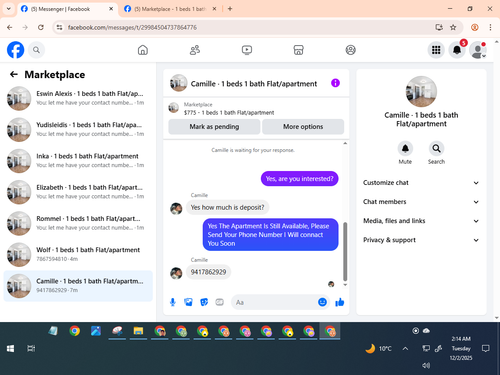This screenshot has width=500, height=375.
Task: Open Chrome tab search dropdown arrow
Action: click(x=9, y=9)
